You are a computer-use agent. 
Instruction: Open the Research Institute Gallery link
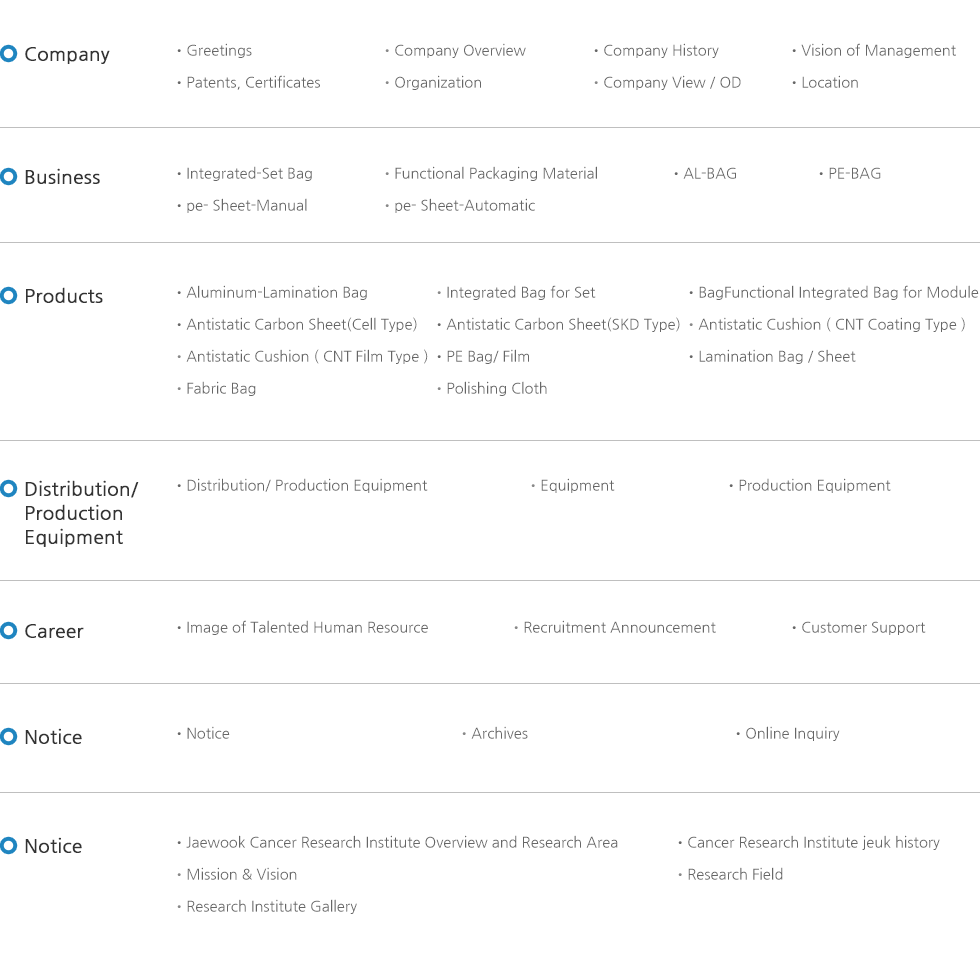(271, 907)
